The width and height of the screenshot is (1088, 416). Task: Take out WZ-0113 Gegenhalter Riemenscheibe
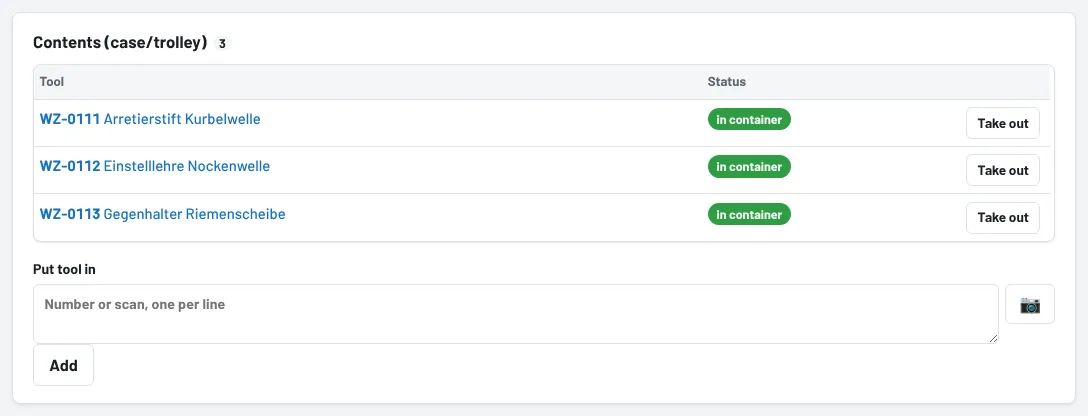click(1003, 218)
